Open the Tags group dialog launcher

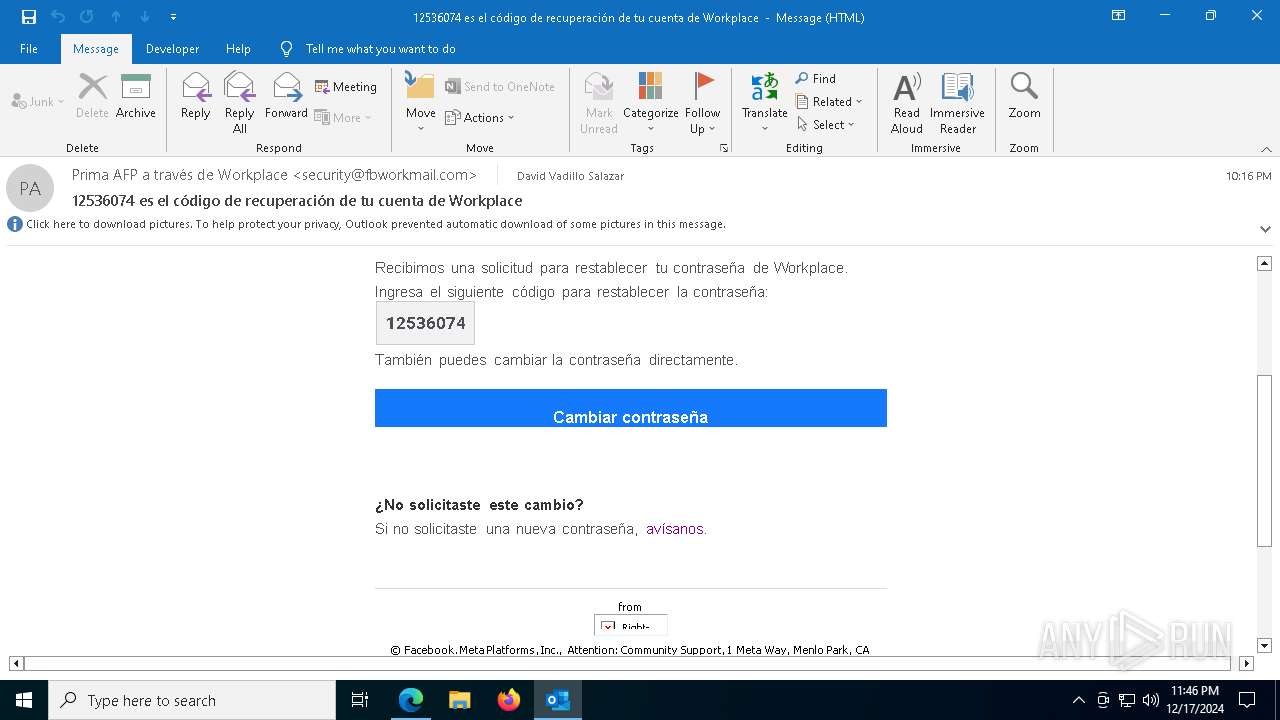(724, 148)
